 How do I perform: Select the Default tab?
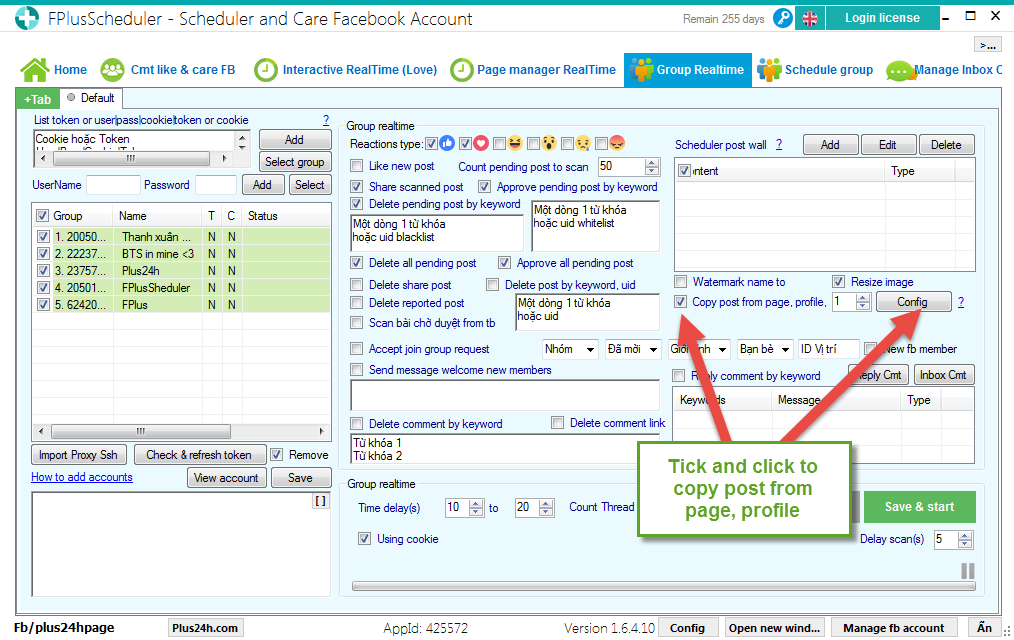(91, 98)
